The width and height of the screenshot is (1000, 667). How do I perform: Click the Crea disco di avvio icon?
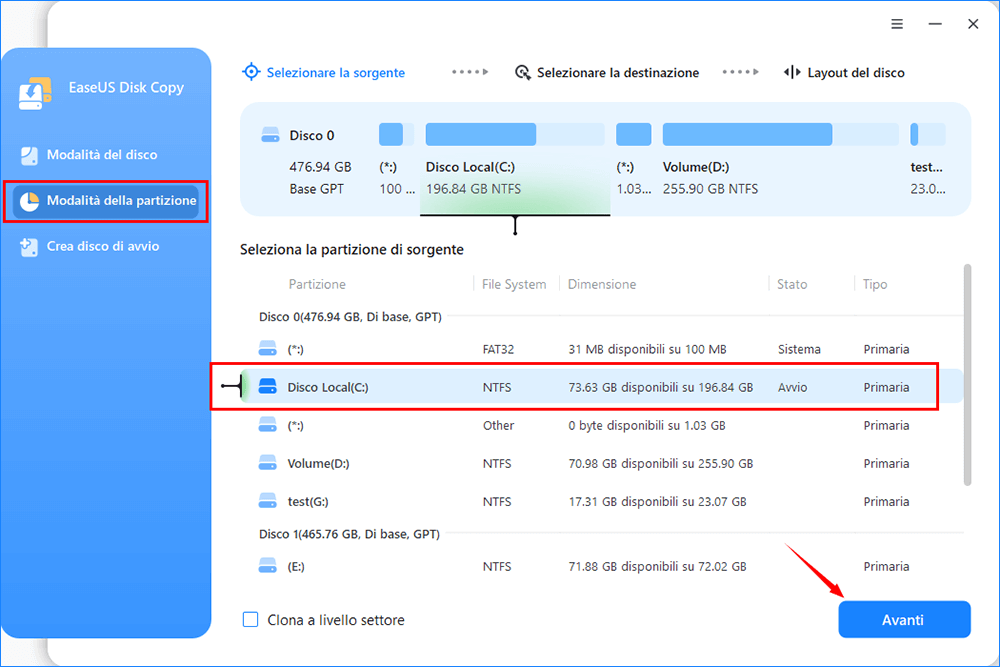[29, 247]
